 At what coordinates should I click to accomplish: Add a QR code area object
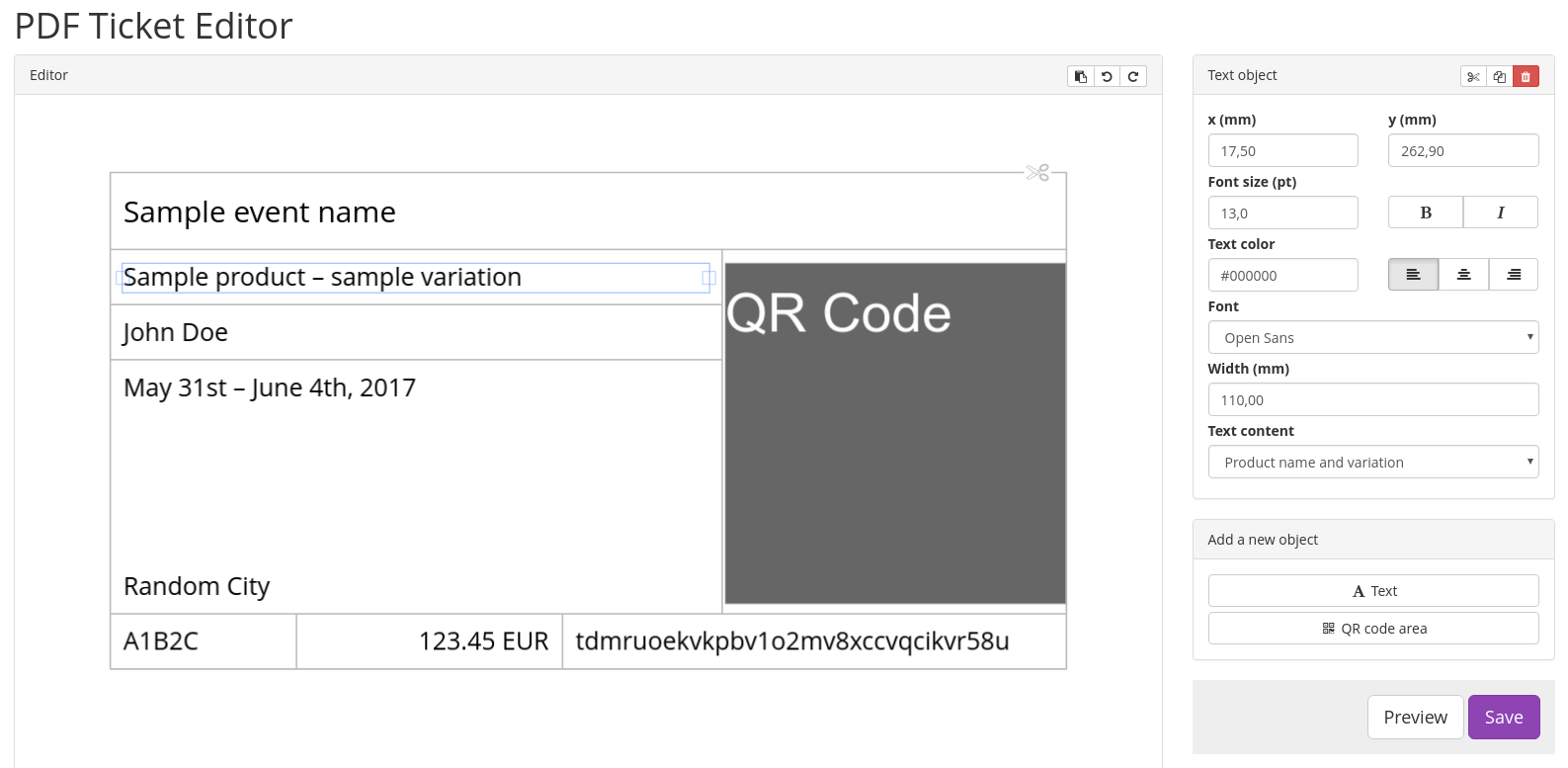click(x=1372, y=629)
